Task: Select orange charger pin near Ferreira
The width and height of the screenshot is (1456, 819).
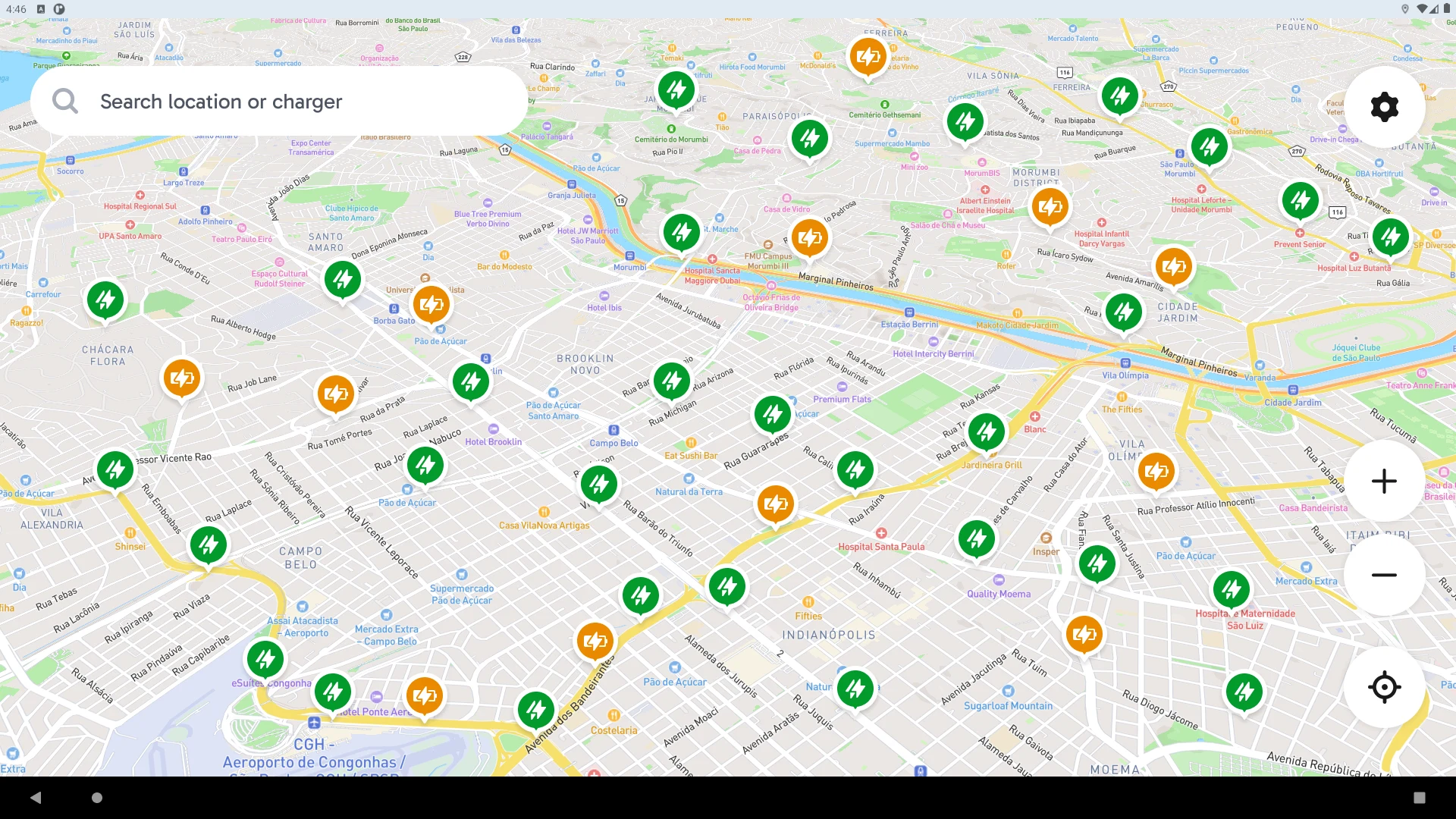Action: click(x=868, y=57)
